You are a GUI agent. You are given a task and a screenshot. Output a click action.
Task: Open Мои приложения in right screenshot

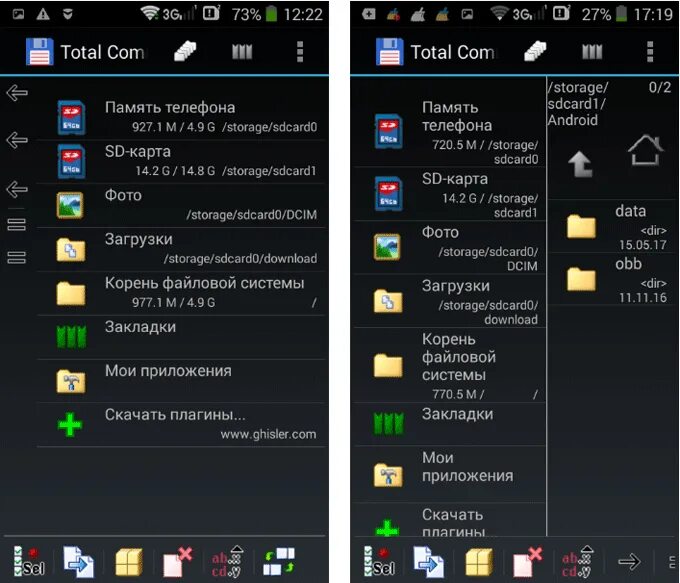tap(449, 474)
